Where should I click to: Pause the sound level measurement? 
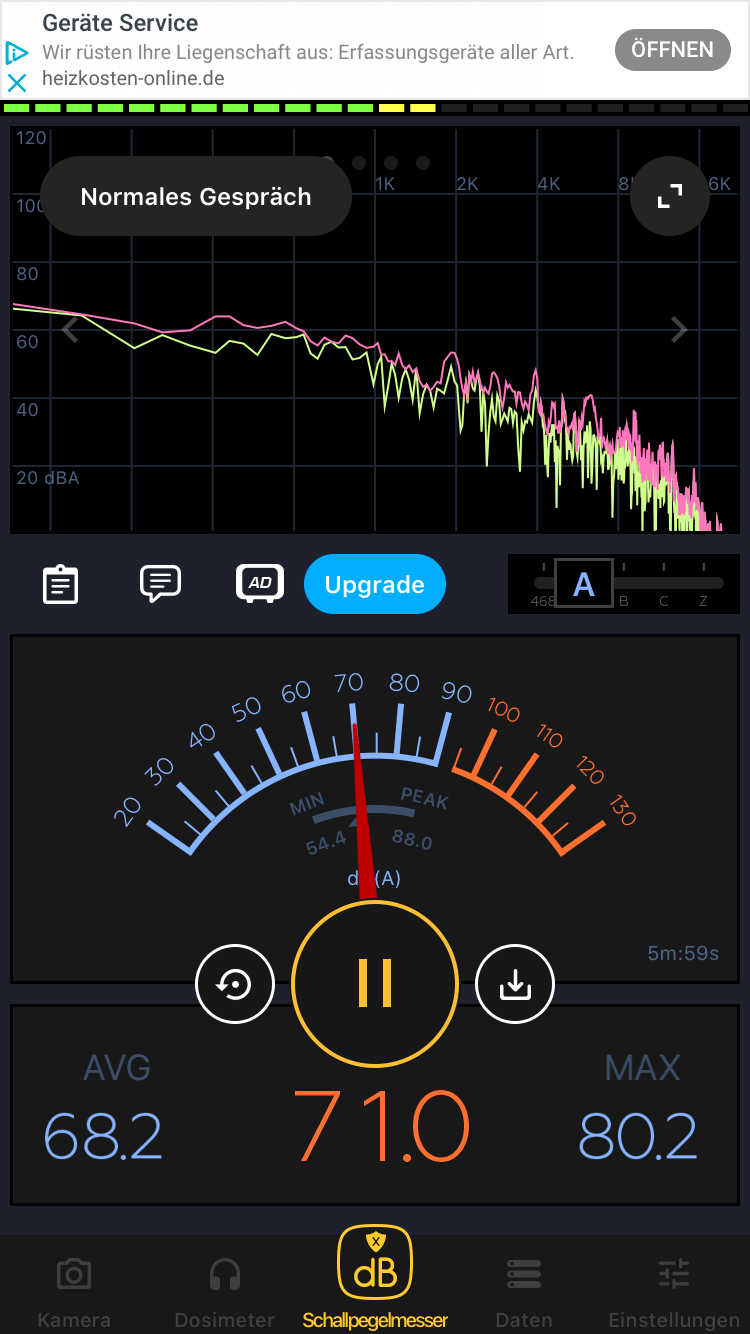click(x=375, y=983)
